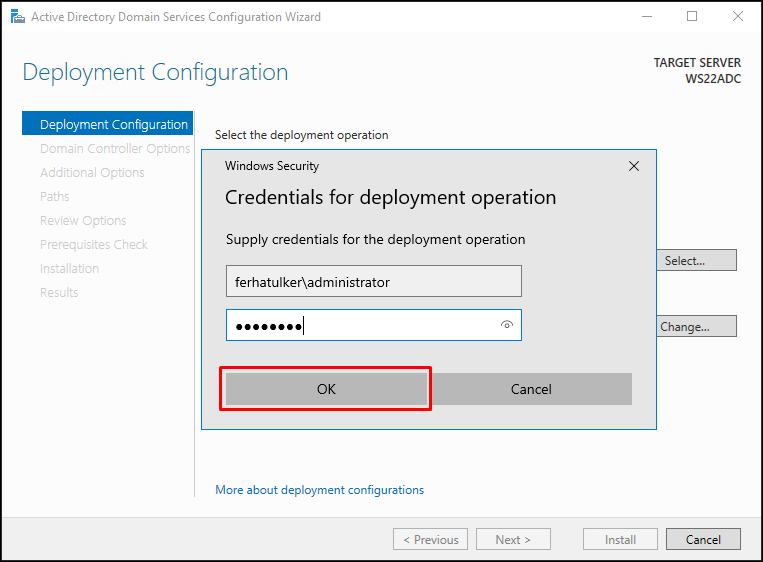Click the wizard app icon in title bar
The image size is (763, 562).
tap(18, 17)
